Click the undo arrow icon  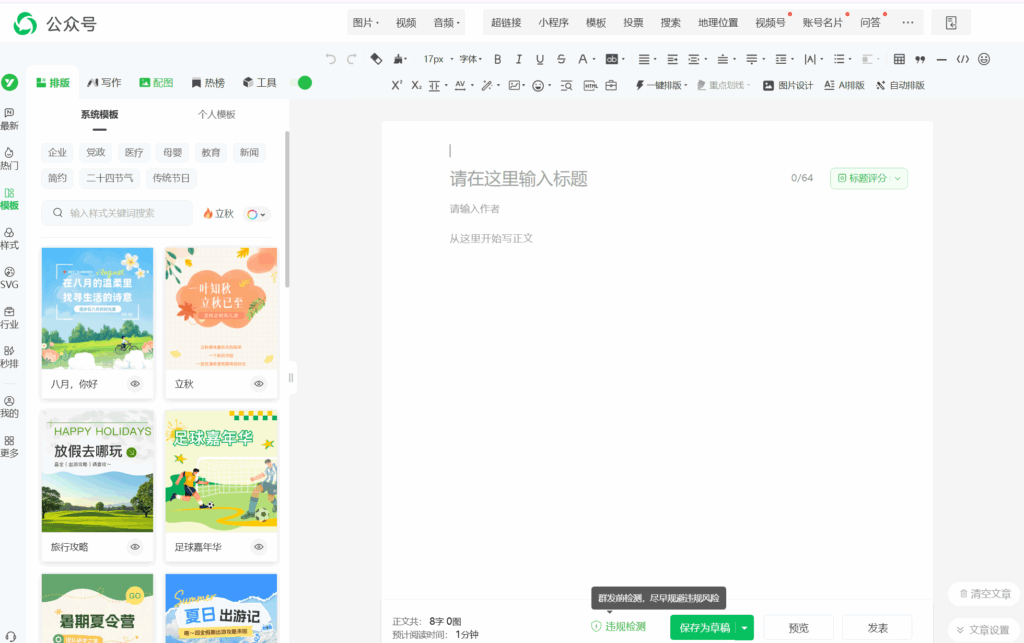pyautogui.click(x=330, y=59)
